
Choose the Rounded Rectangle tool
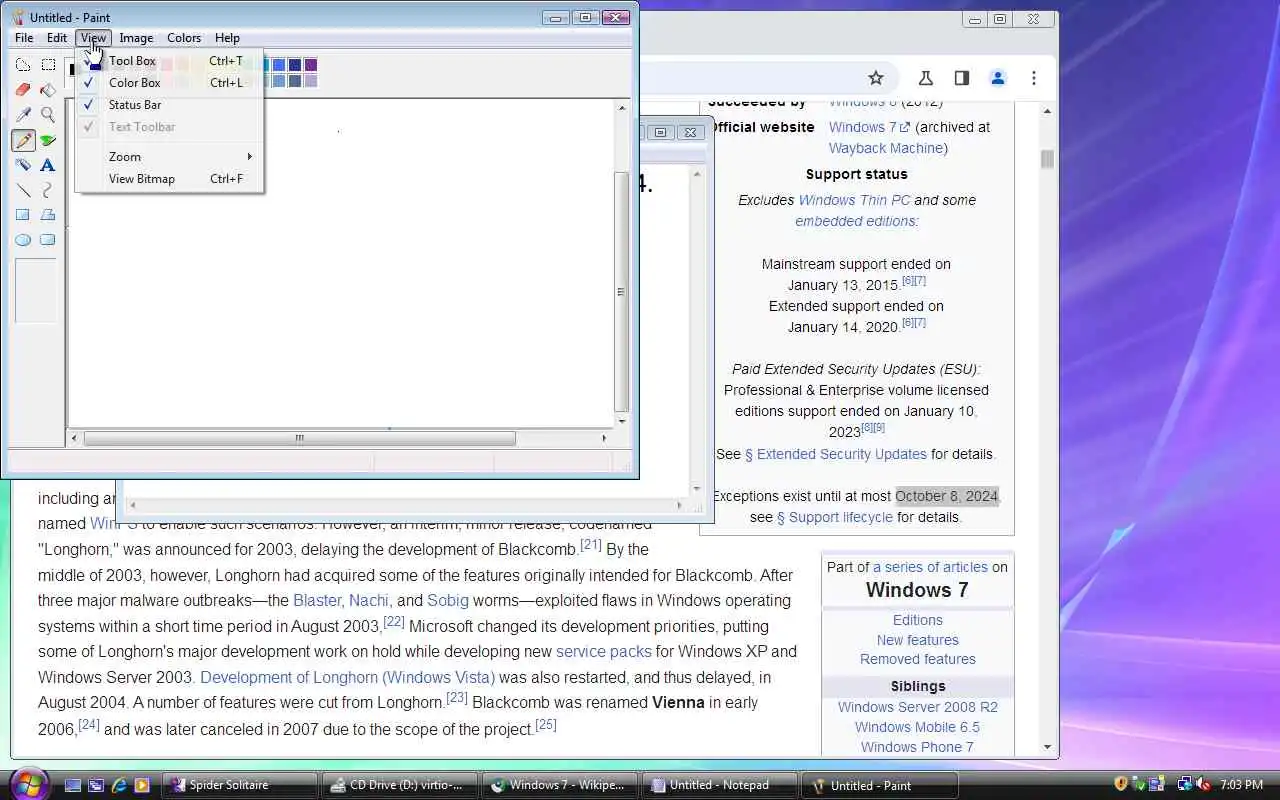48,240
